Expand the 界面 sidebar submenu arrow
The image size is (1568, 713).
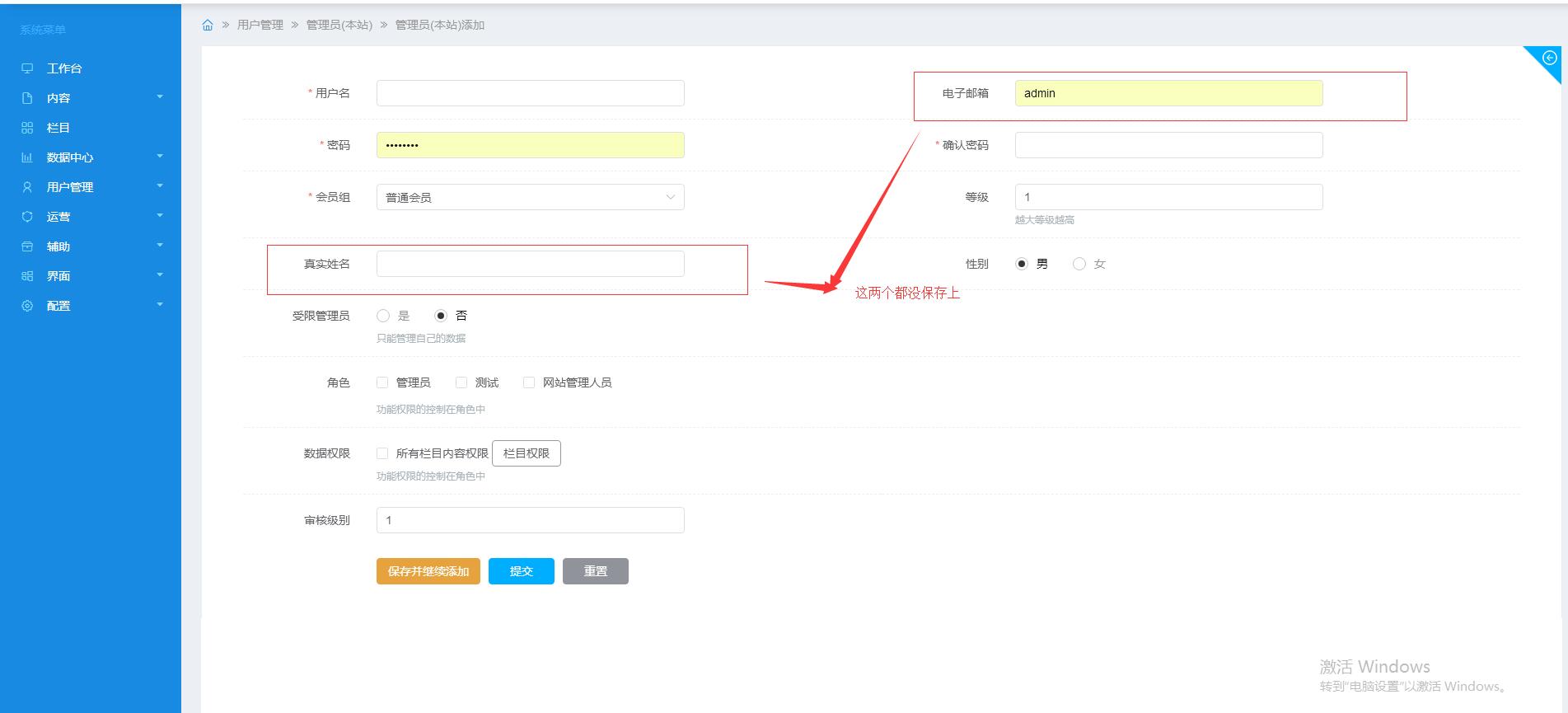coord(160,275)
